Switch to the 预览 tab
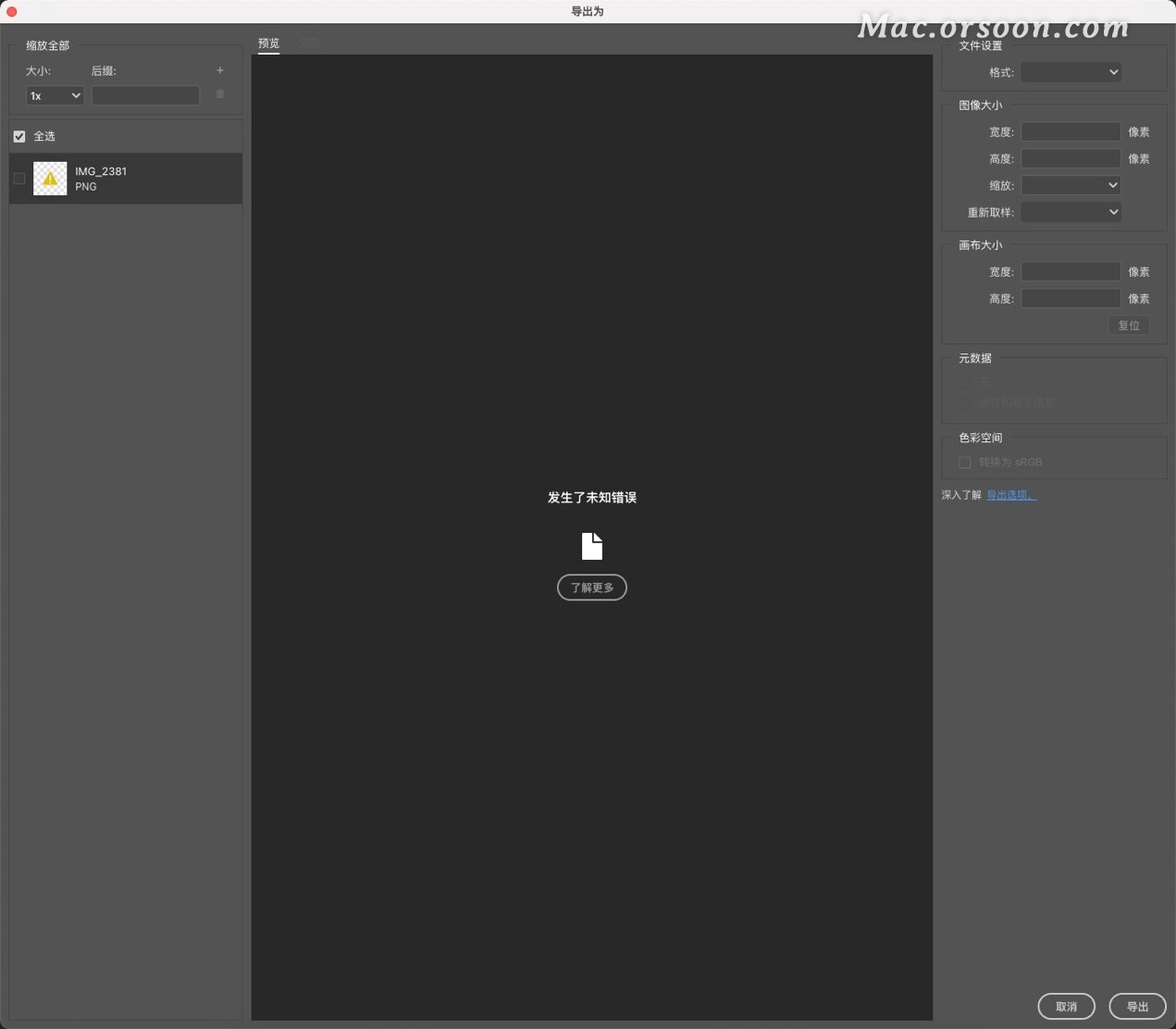Screen dimensions: 1176x1029 tap(268, 43)
